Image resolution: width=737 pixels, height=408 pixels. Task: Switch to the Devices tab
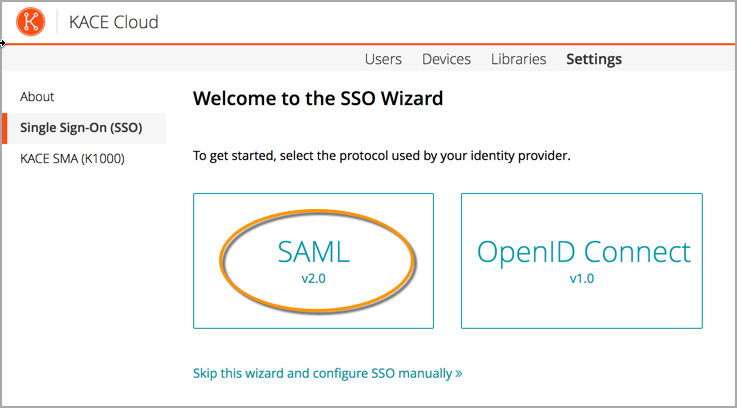point(446,59)
